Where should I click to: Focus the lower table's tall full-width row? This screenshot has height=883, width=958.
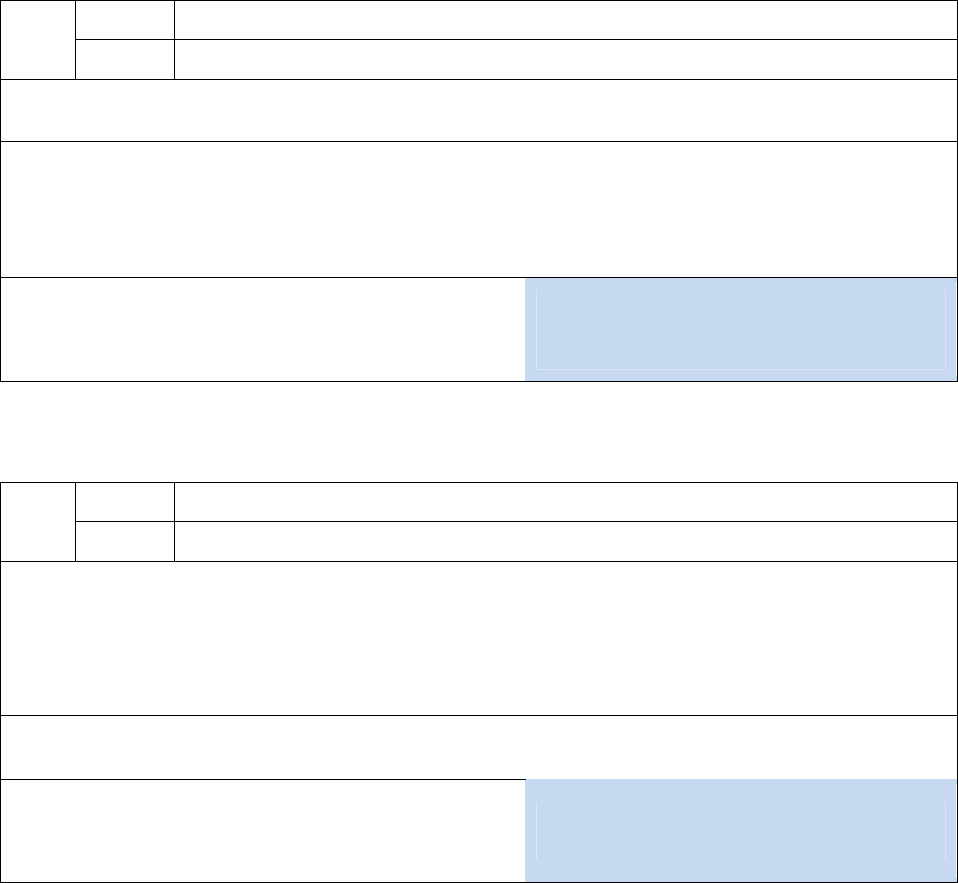[479, 638]
